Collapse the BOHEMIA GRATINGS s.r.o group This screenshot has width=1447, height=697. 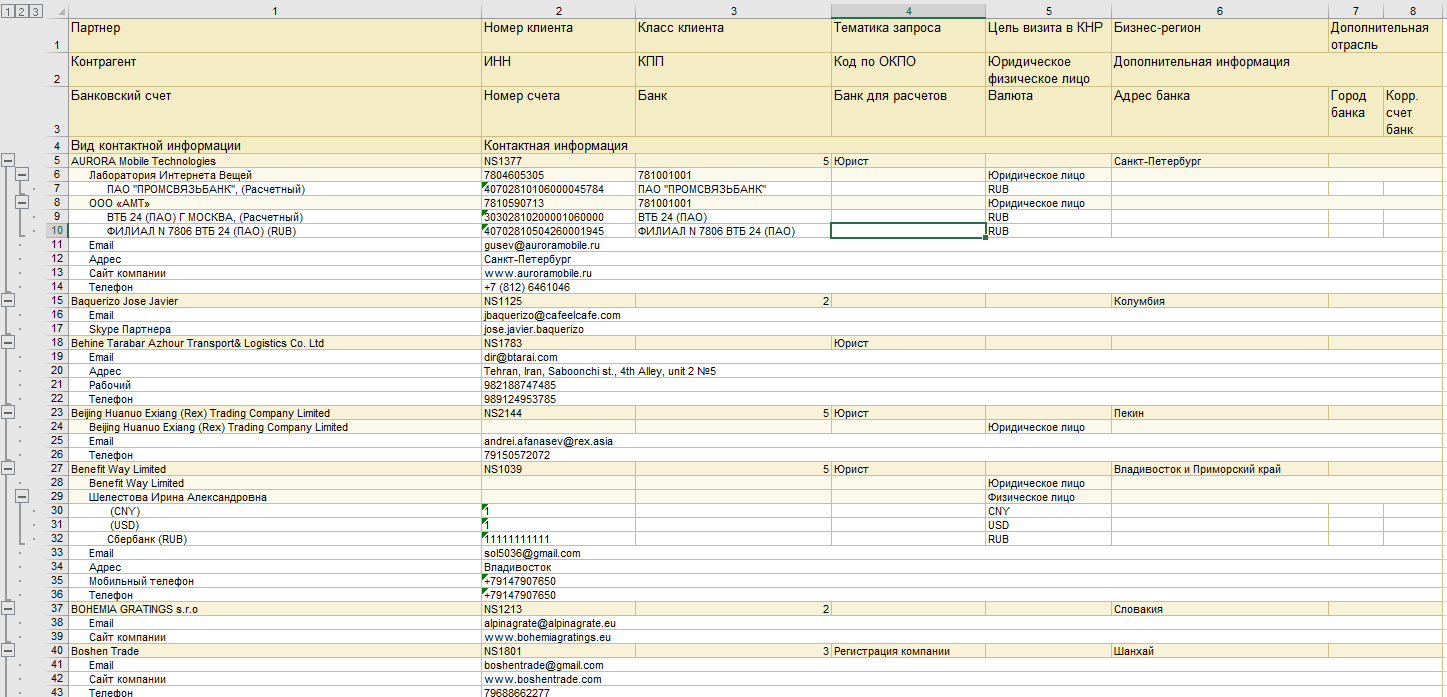(8, 609)
